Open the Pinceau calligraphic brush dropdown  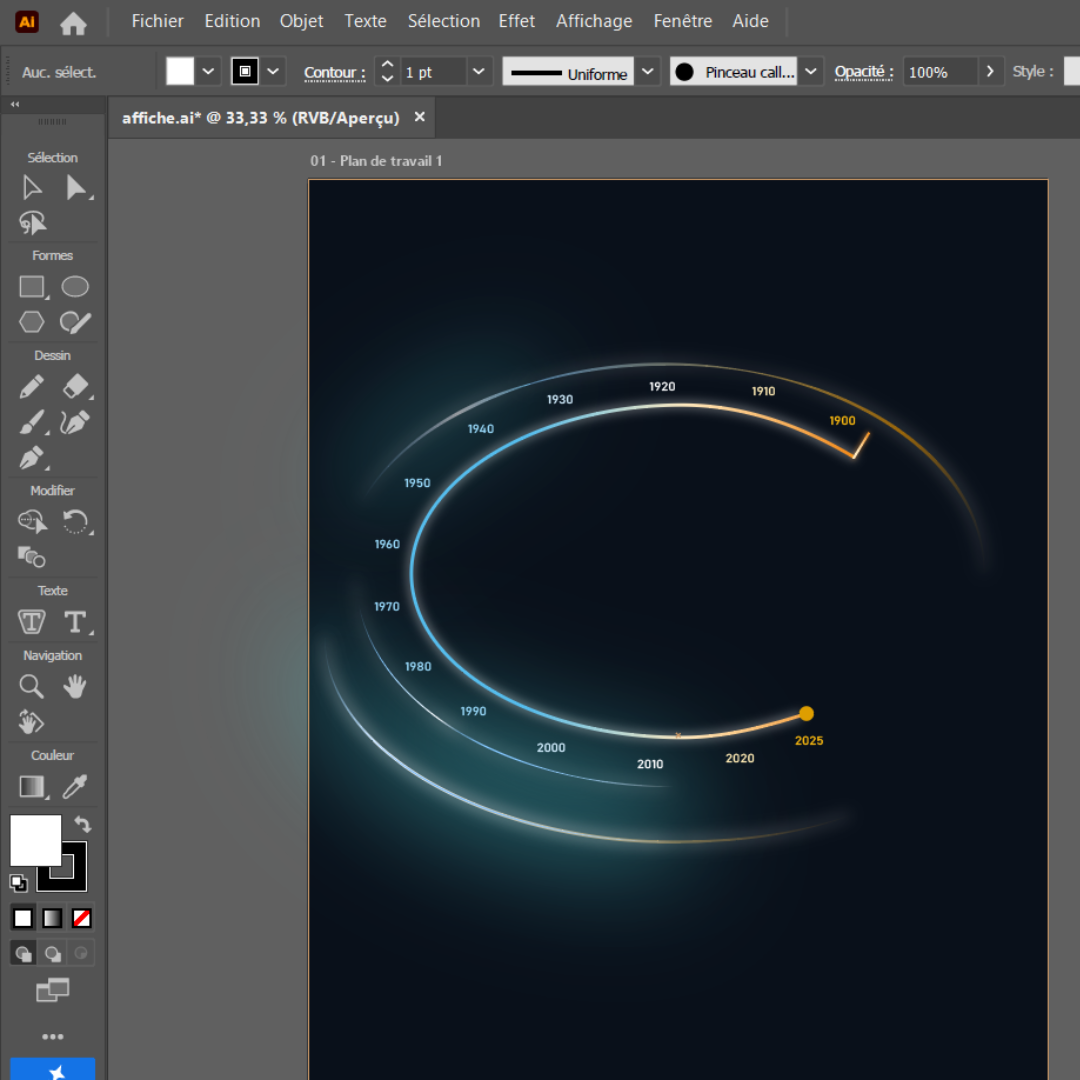[x=811, y=72]
